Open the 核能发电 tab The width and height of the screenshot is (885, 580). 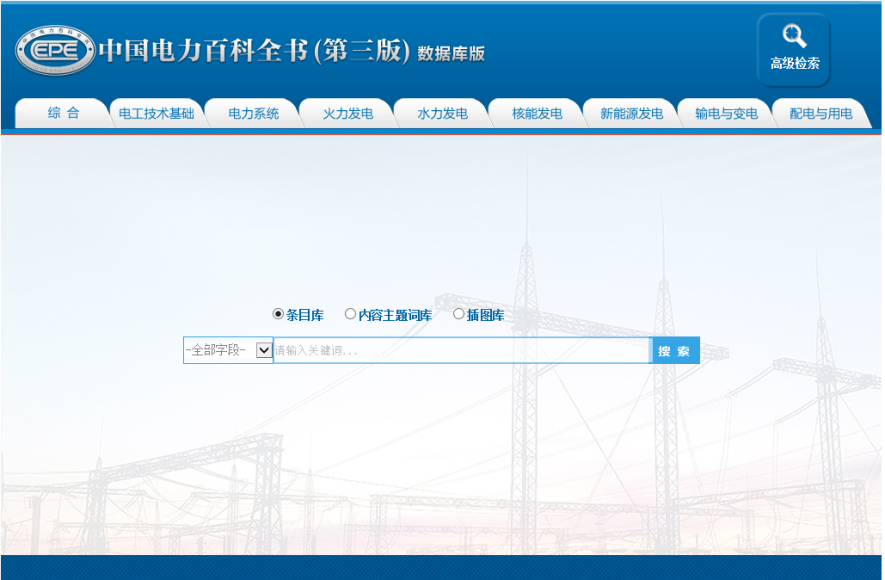point(537,113)
